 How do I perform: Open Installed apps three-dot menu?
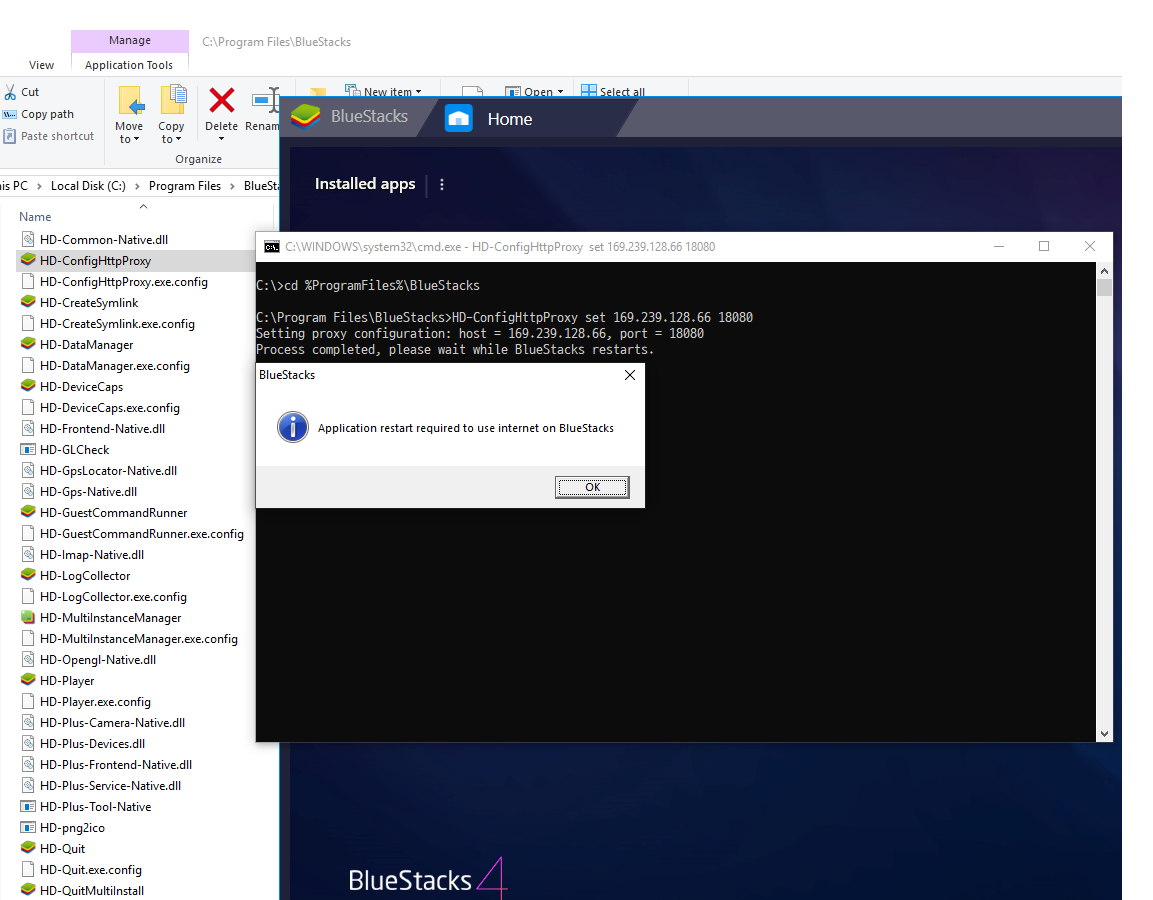click(x=442, y=184)
